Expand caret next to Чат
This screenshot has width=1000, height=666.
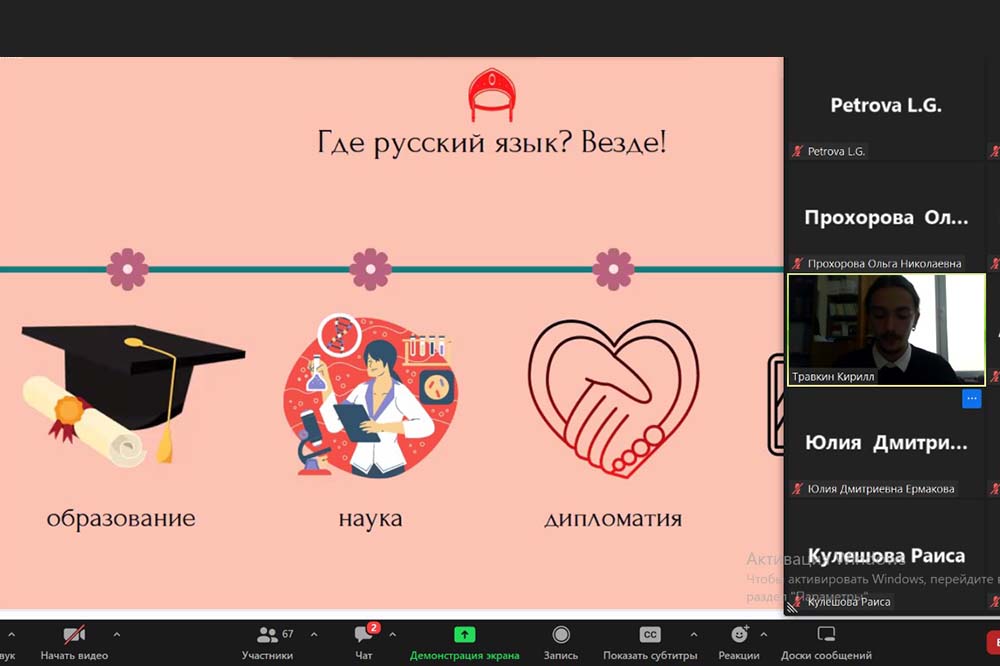click(392, 635)
